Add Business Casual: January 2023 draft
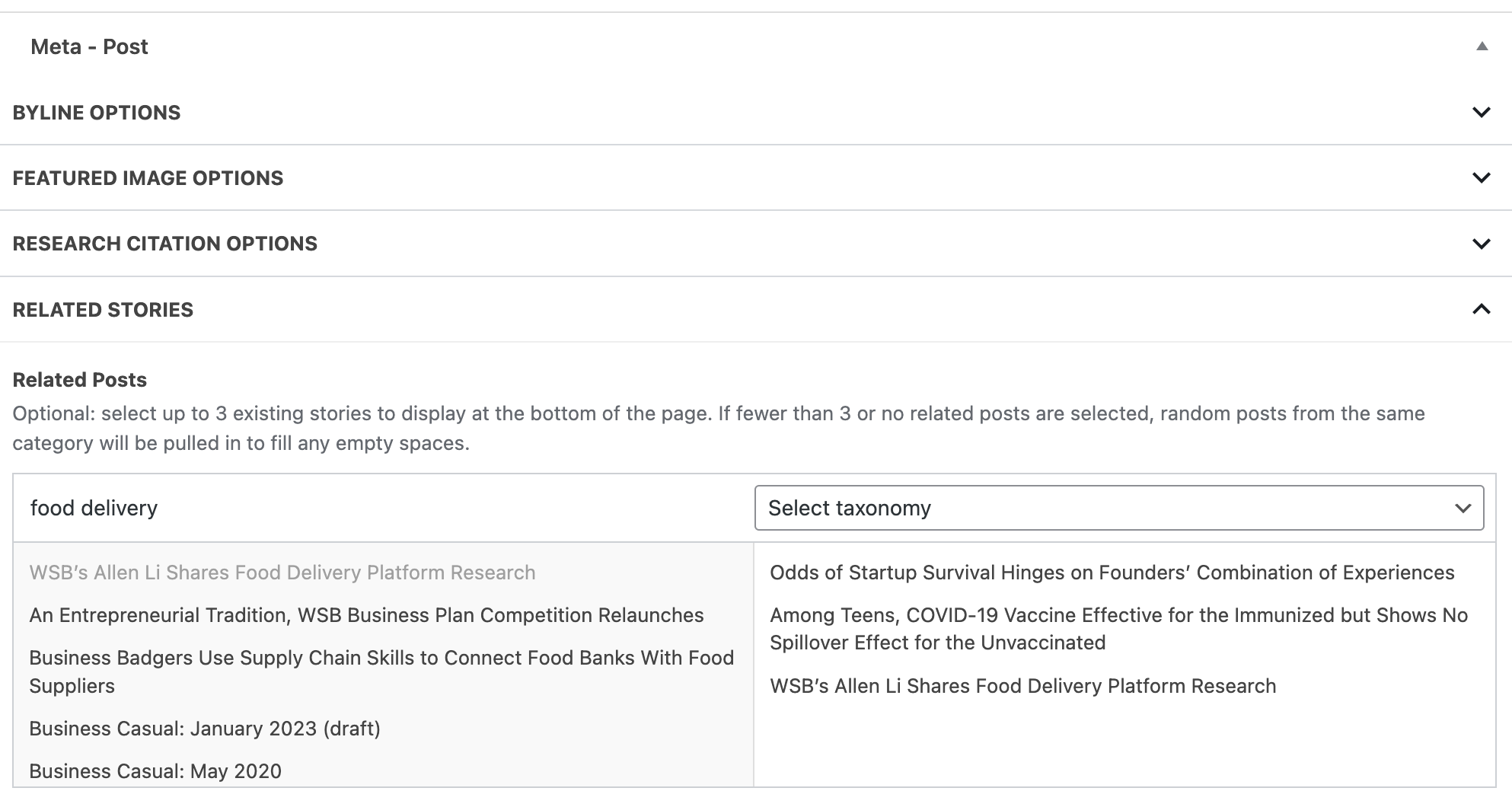Viewport: 1512px width, 807px height. (x=205, y=729)
